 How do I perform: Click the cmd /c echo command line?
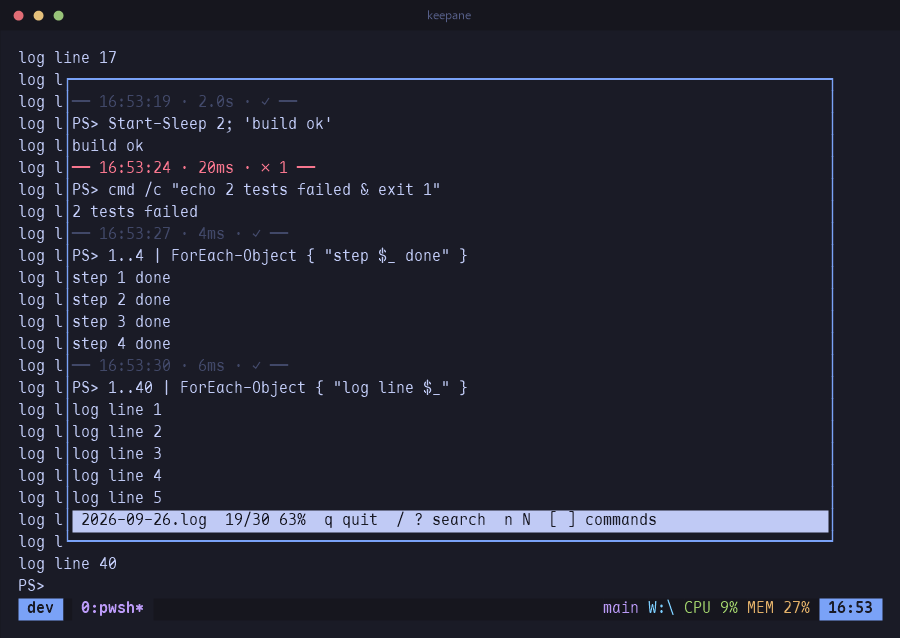(x=256, y=190)
